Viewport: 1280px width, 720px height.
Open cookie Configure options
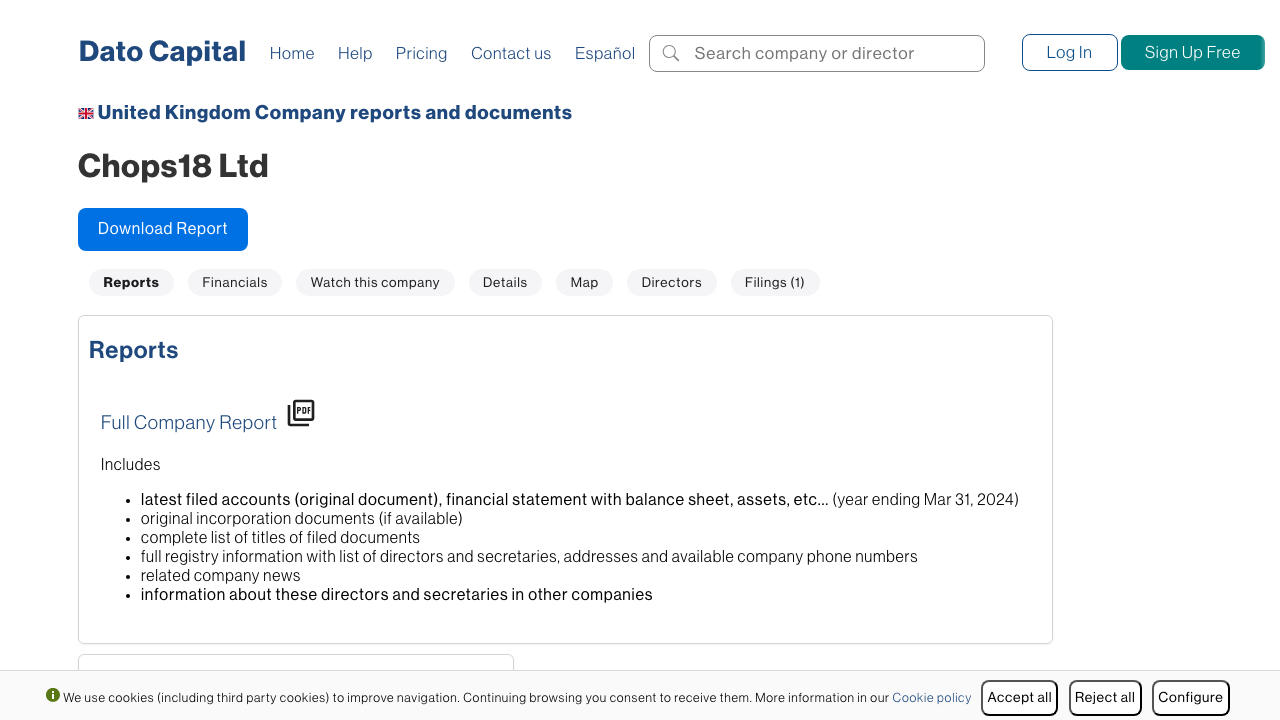coord(1190,698)
